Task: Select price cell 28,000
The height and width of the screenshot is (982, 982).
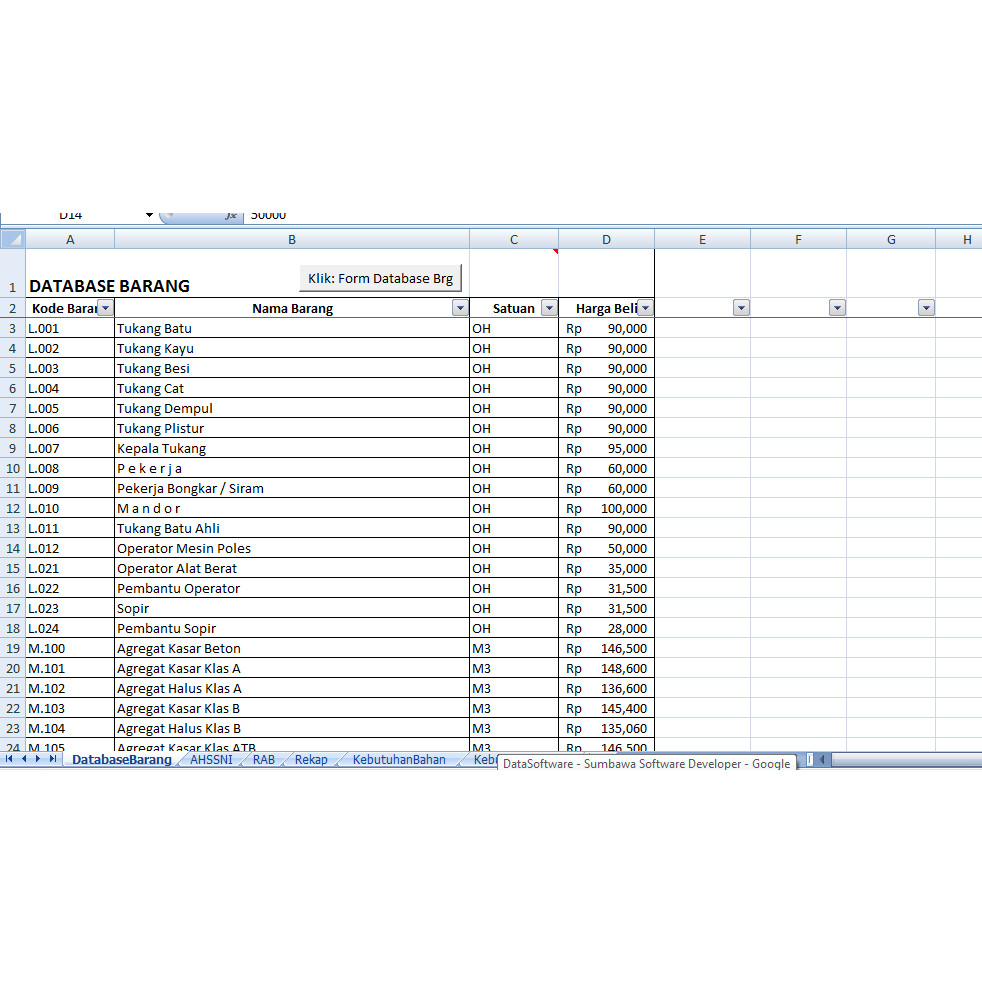Action: 606,628
